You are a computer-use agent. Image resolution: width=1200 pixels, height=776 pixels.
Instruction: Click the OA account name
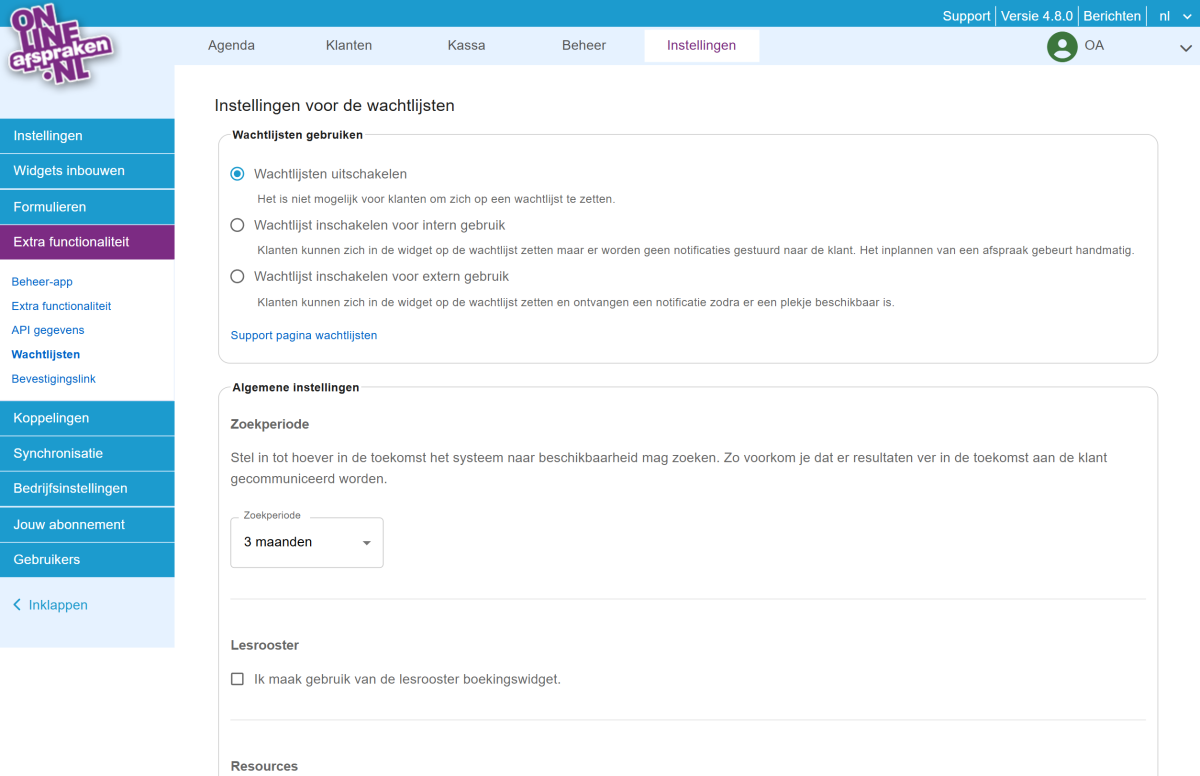tap(1094, 45)
